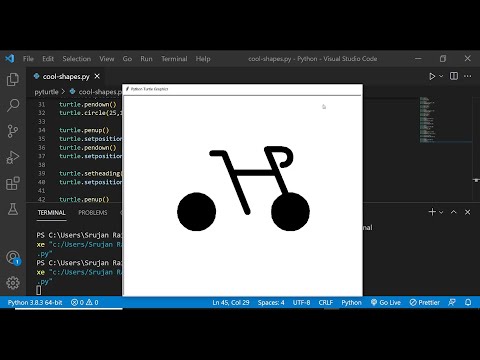Create a new terminal with plus icon
The width and height of the screenshot is (480, 360).
(x=432, y=212)
